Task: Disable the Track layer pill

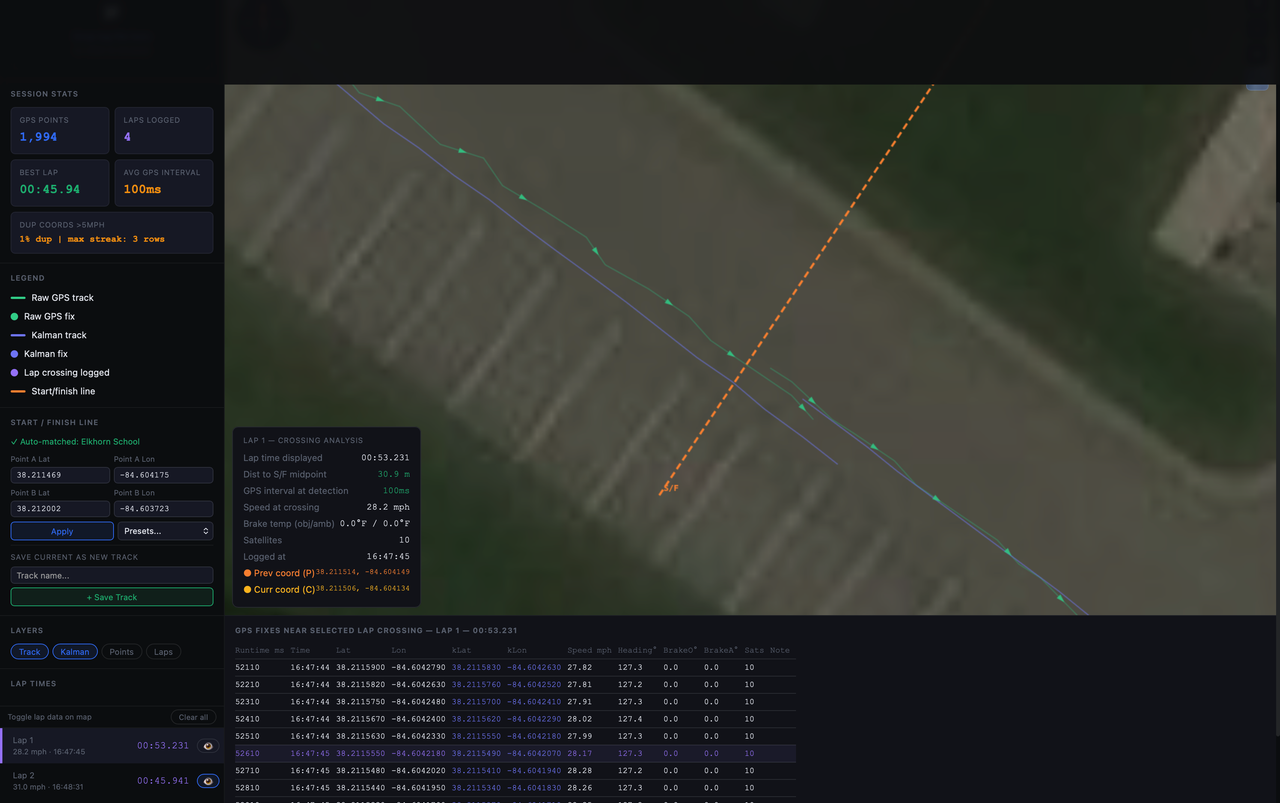Action: click(x=30, y=651)
